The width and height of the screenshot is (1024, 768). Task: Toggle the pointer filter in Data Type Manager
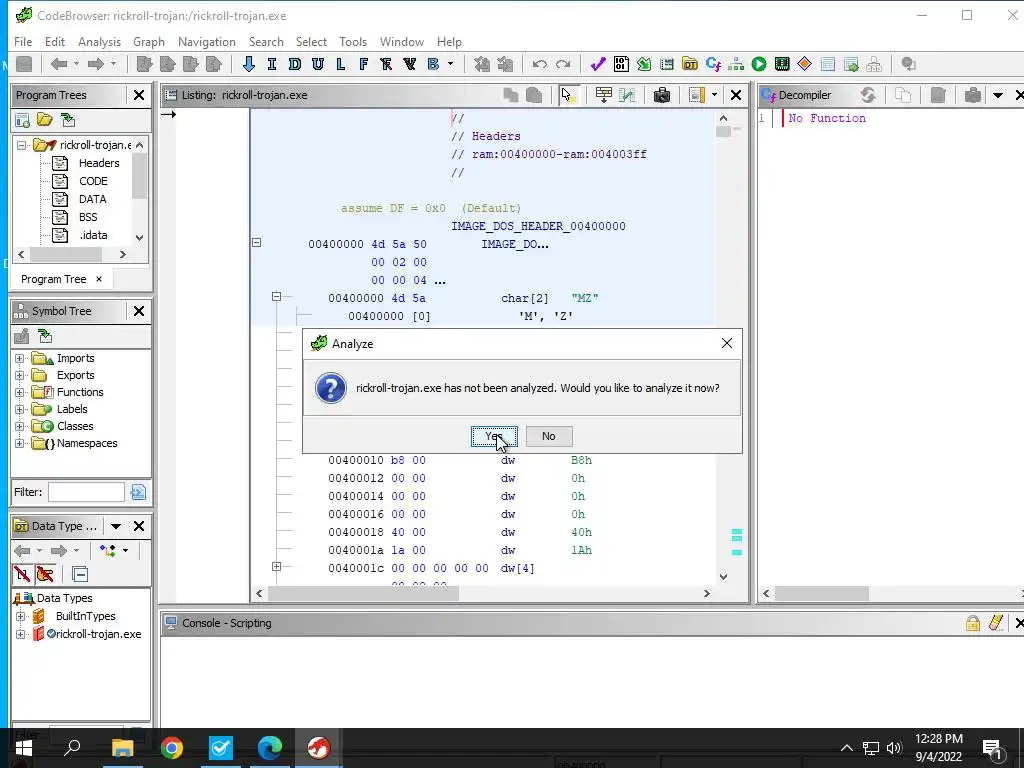tap(45, 574)
